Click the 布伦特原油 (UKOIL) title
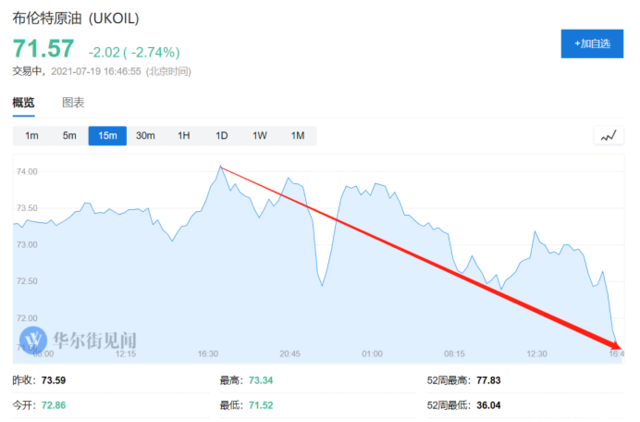 76,18
